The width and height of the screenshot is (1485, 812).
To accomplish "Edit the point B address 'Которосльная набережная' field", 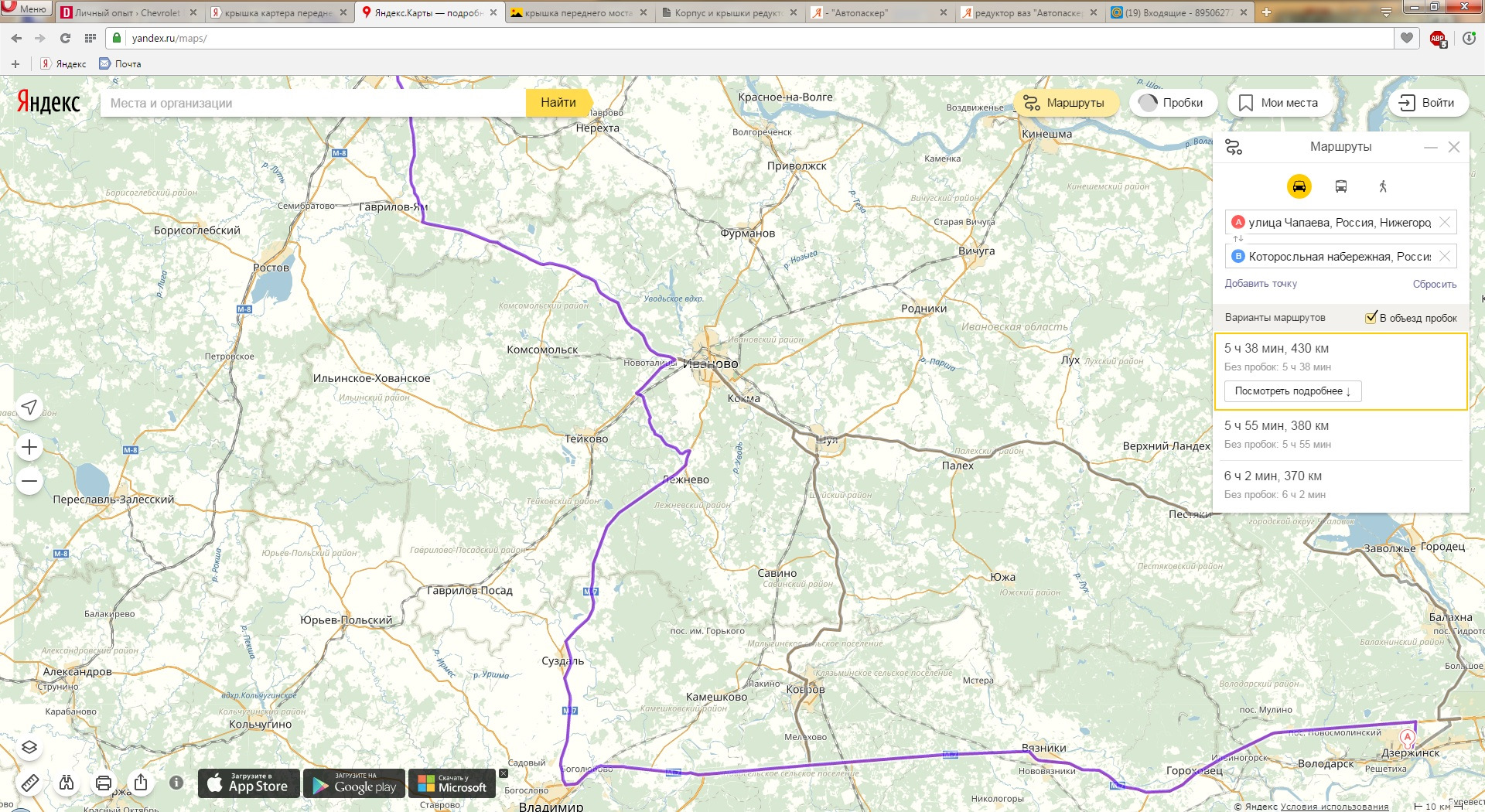I will point(1340,256).
